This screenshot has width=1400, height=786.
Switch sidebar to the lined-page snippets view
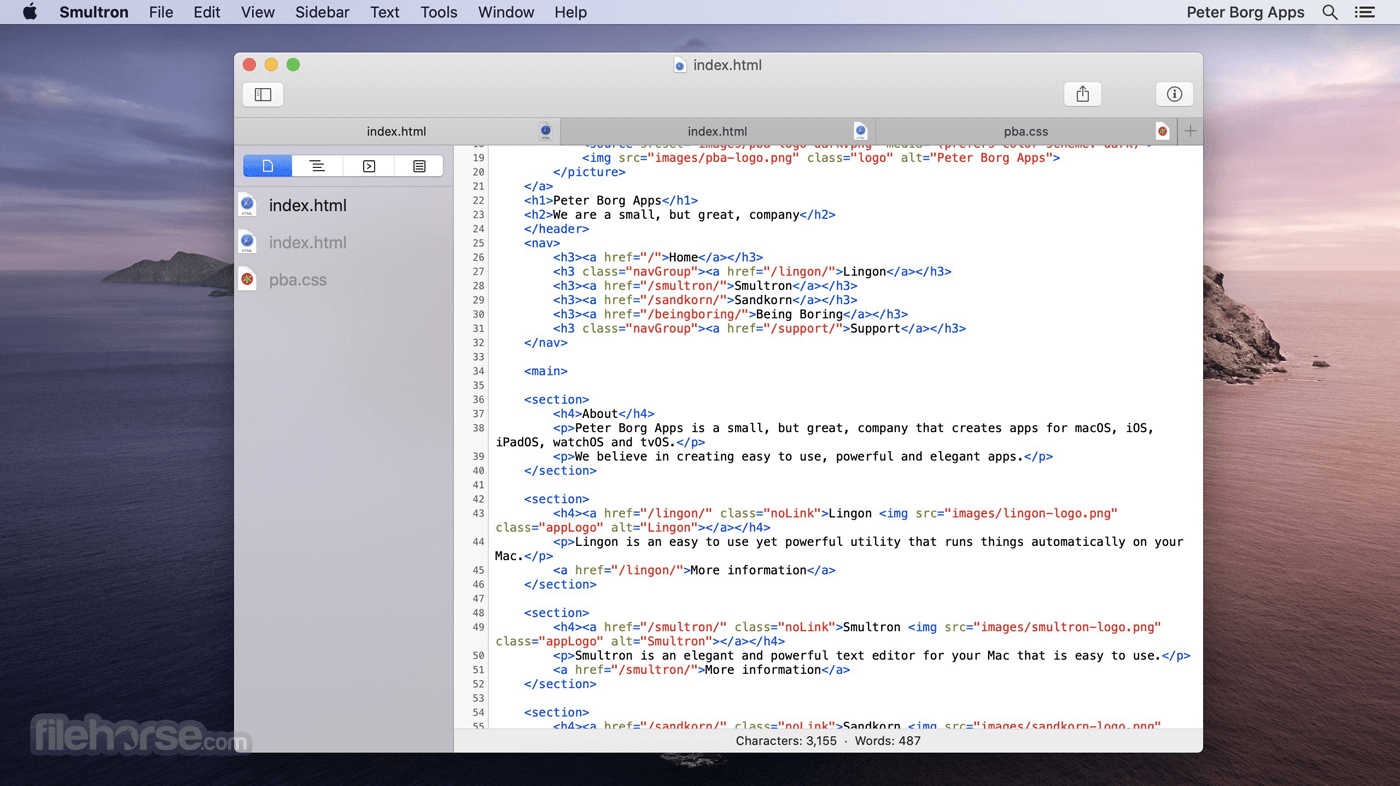419,166
